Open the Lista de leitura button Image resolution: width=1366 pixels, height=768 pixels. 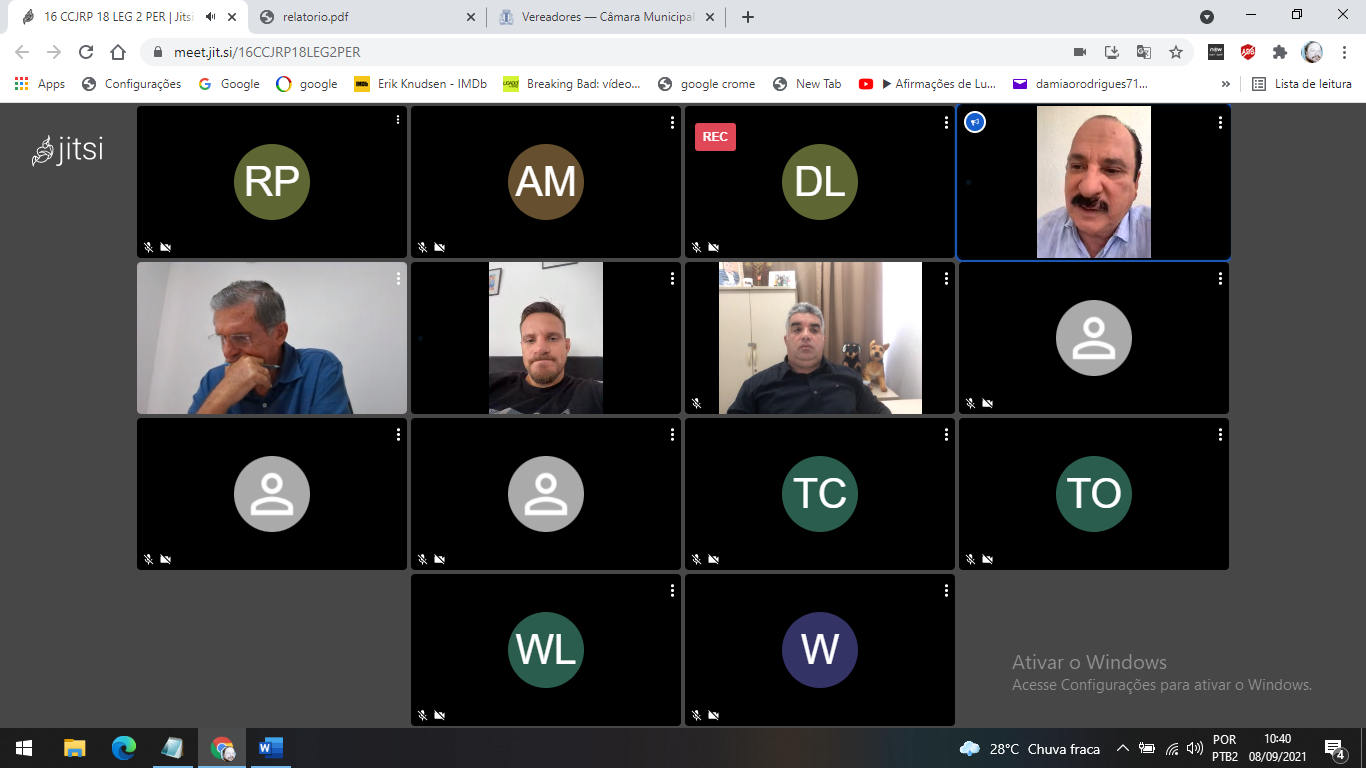coord(1302,84)
